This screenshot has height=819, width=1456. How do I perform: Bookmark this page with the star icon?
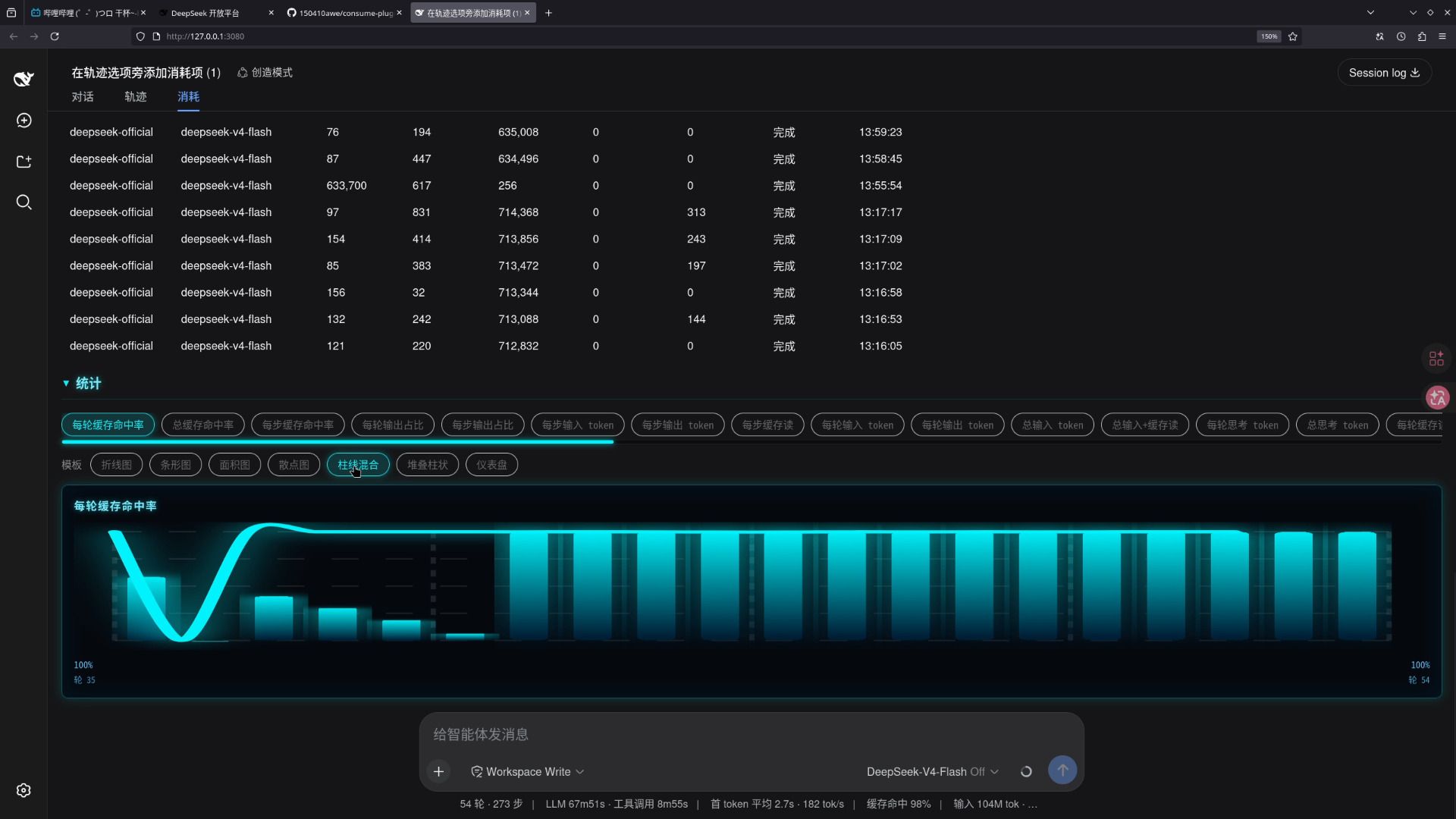click(x=1293, y=36)
